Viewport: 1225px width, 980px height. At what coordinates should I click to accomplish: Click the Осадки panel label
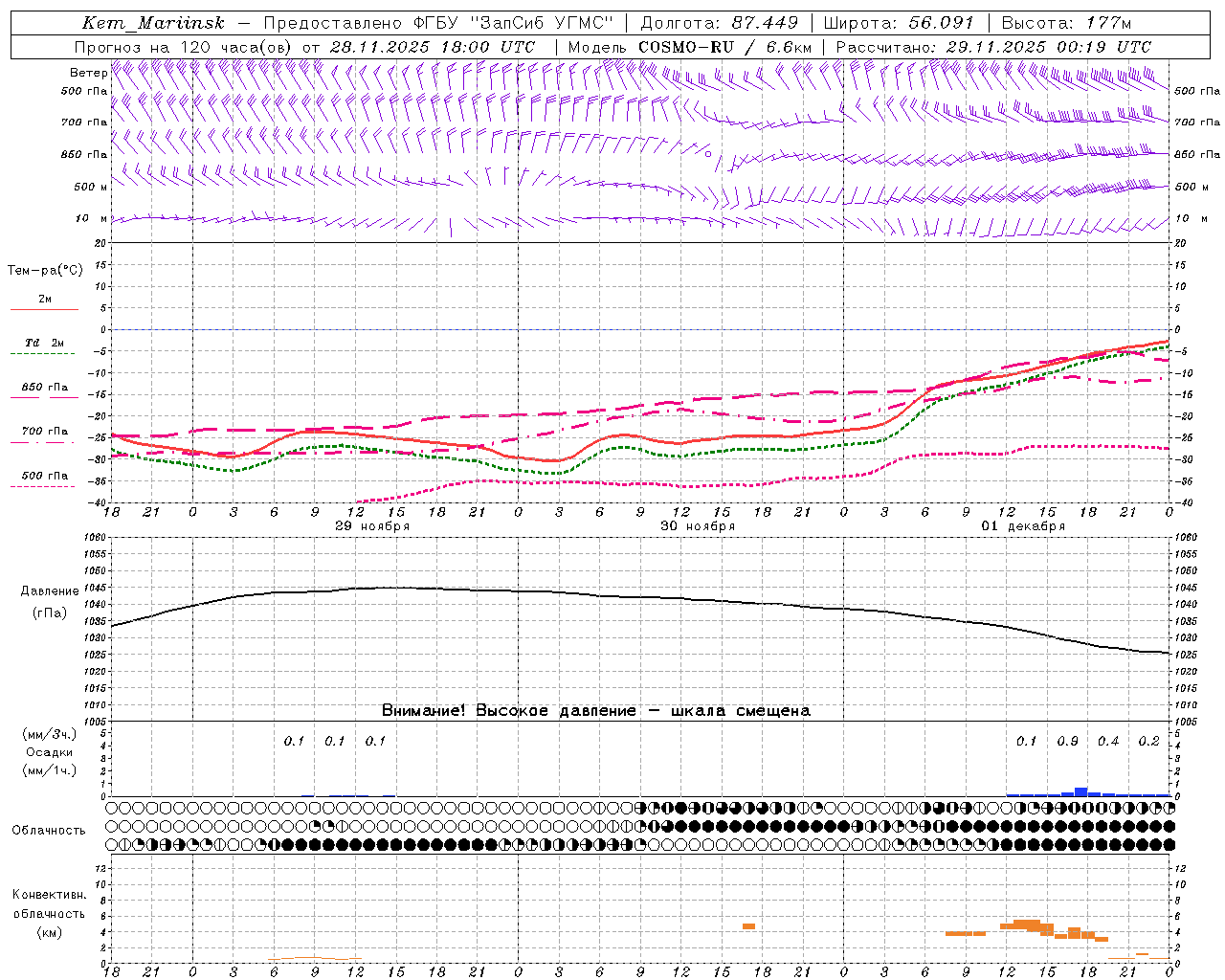[50, 752]
